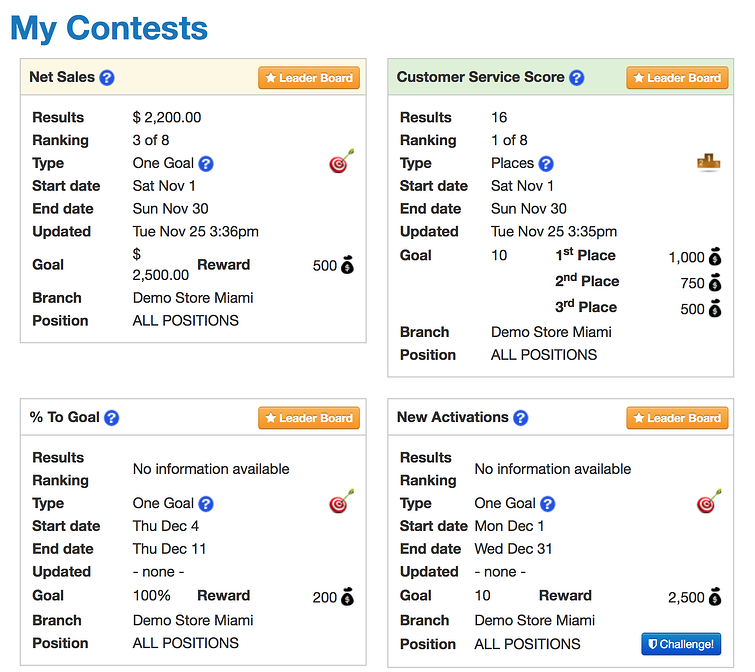Viewport: 755px width, 672px height.
Task: Click podium icon in Customer Service Score card
Action: click(708, 162)
